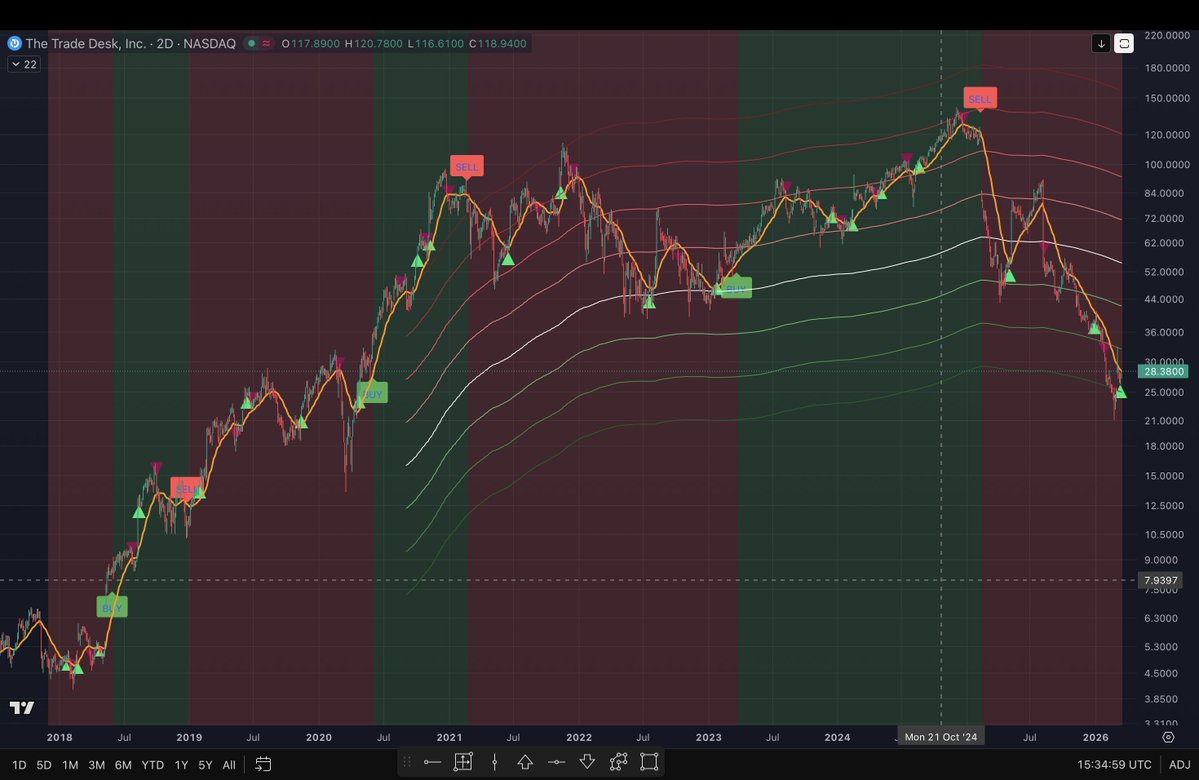Screen dimensions: 1199x780
Task: Select the horizontal ray drawing tool
Action: [432, 762]
